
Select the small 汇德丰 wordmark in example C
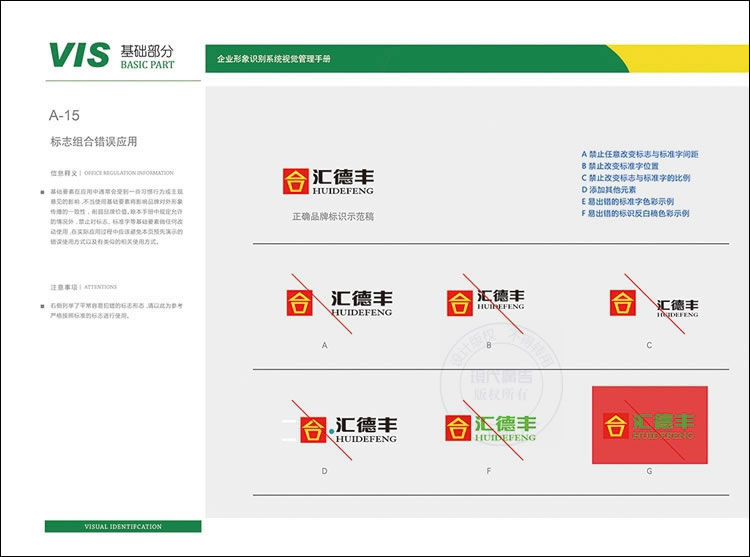coord(677,305)
